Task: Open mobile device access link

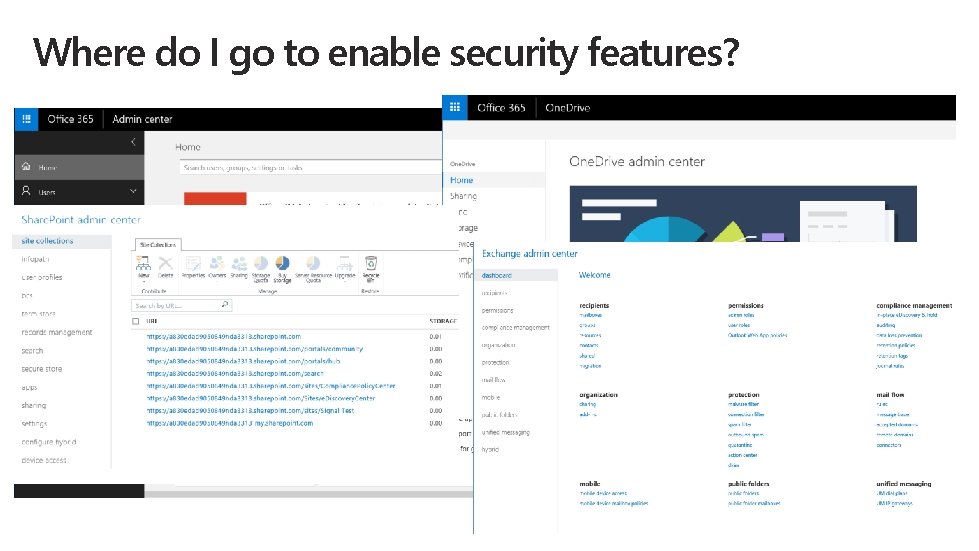Action: 603,493
